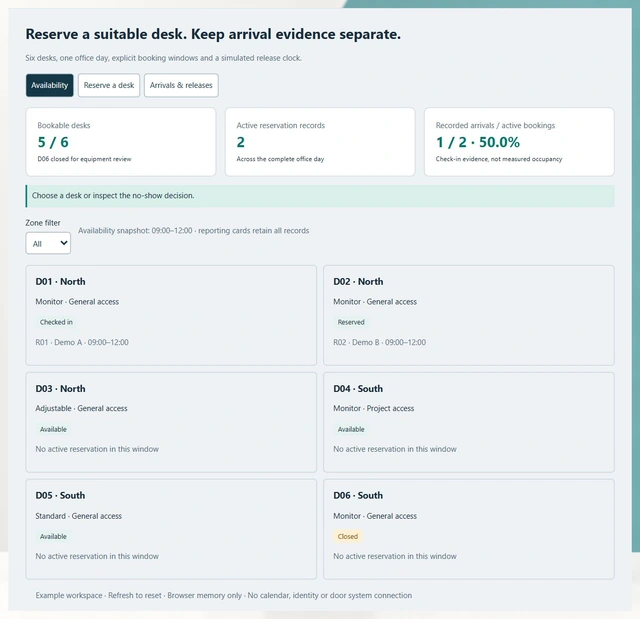Image resolution: width=640 pixels, height=619 pixels.
Task: Click the Reserve a suitable desk page heading
Action: pos(213,34)
